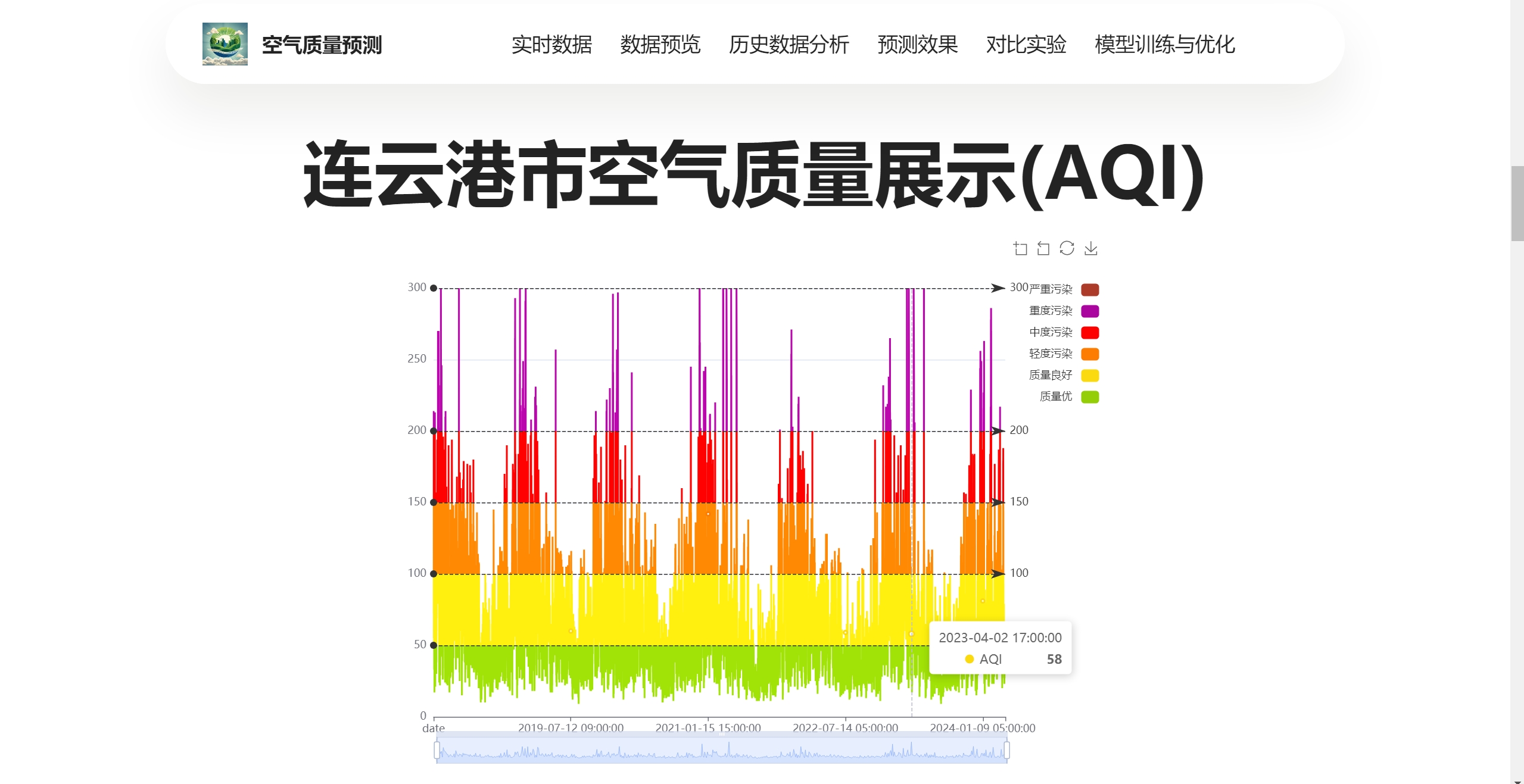Click the right handle of data zoom slider
This screenshot has height=784, width=1524.
[1006, 750]
